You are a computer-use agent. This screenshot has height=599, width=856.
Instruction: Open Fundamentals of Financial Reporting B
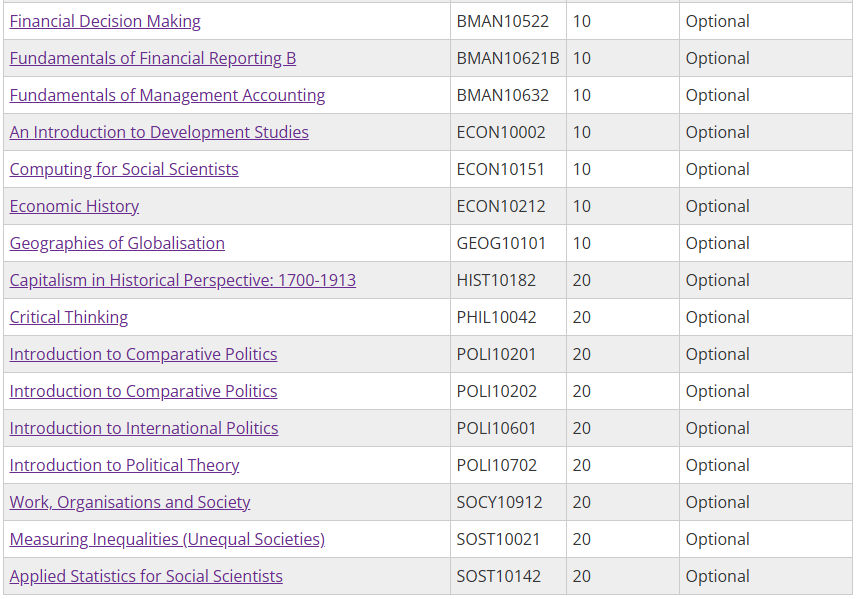click(153, 58)
